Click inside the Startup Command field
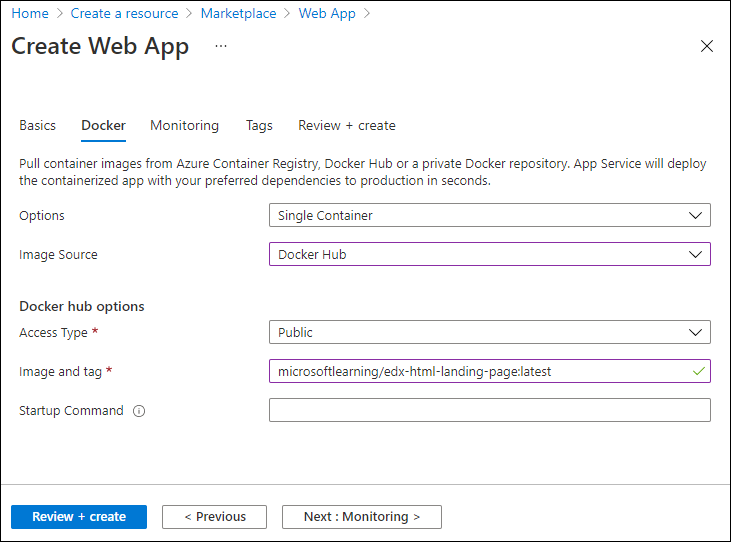Viewport: 731px width, 542px height. tap(490, 410)
